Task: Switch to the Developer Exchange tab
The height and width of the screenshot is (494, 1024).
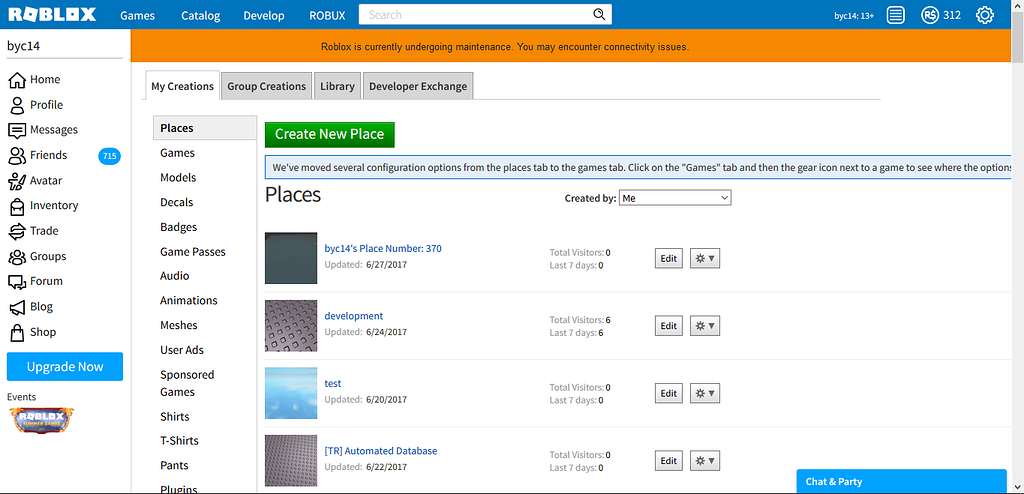Action: (418, 87)
